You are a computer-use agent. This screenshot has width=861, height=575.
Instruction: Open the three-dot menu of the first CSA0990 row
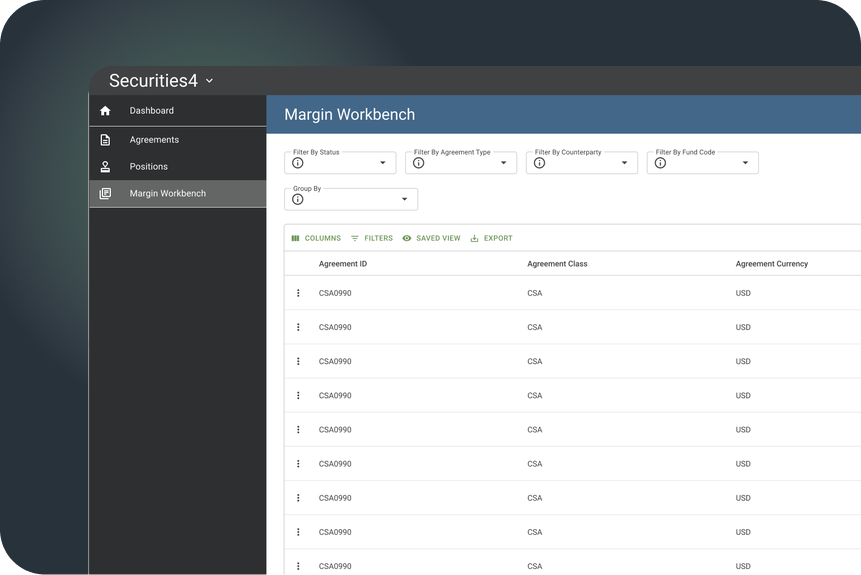[x=298, y=293]
